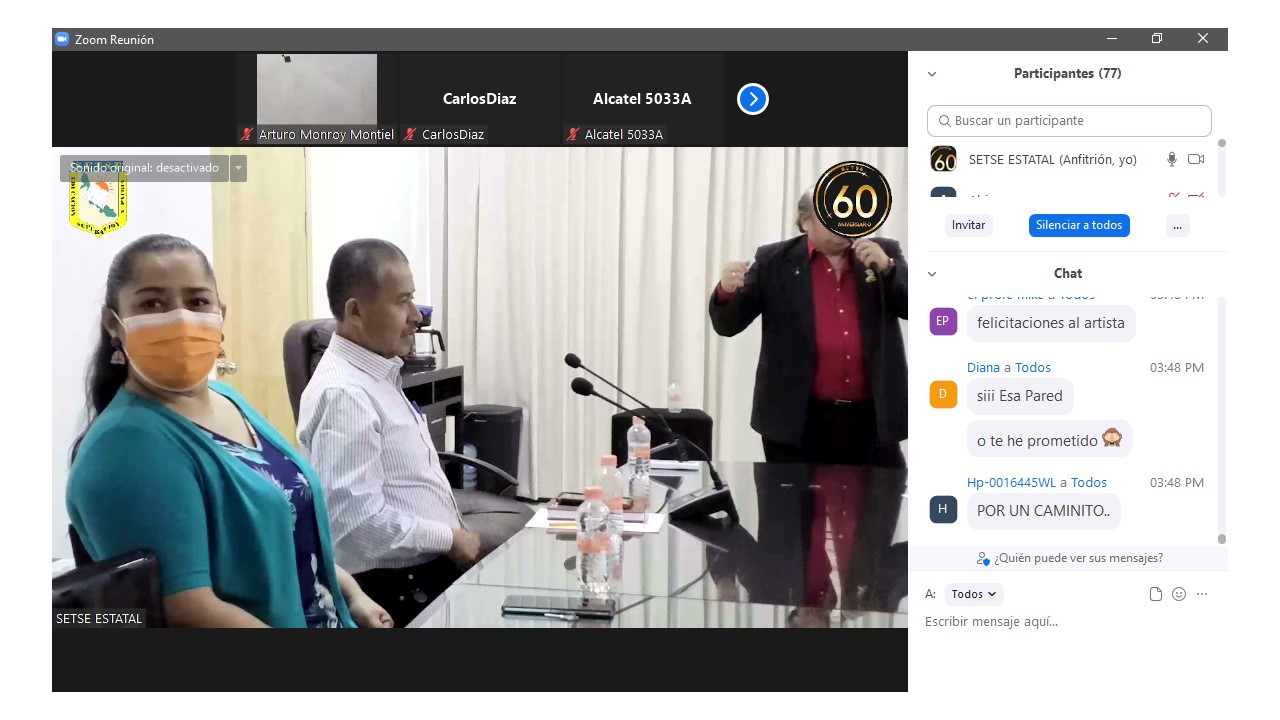Click the chat file attachment icon
This screenshot has height=720, width=1280.
1156,594
